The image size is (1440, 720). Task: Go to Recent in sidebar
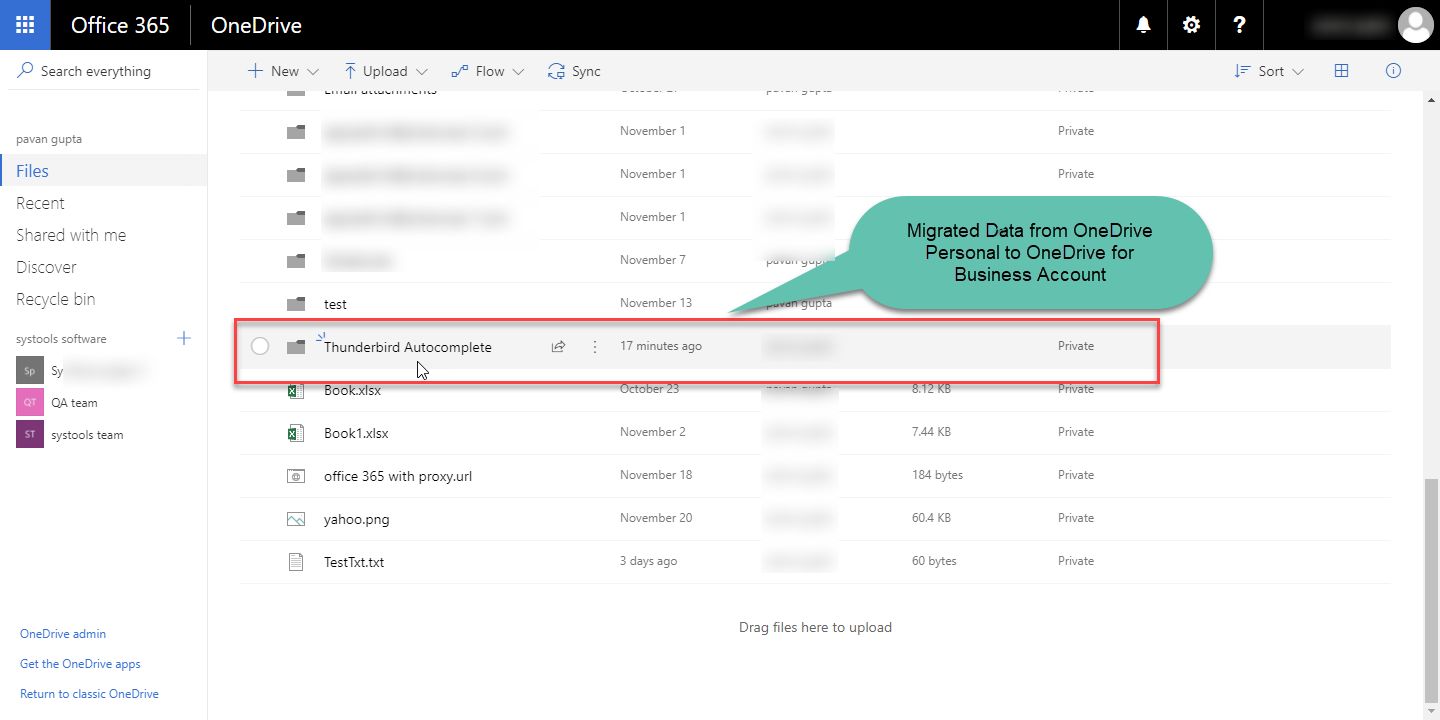click(40, 203)
